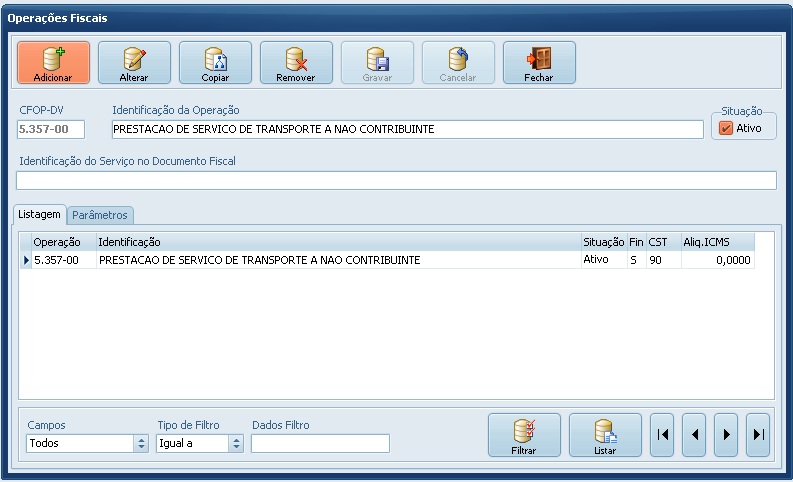Image resolution: width=793 pixels, height=482 pixels.
Task: Sort by the Operação column header
Action: [64, 242]
